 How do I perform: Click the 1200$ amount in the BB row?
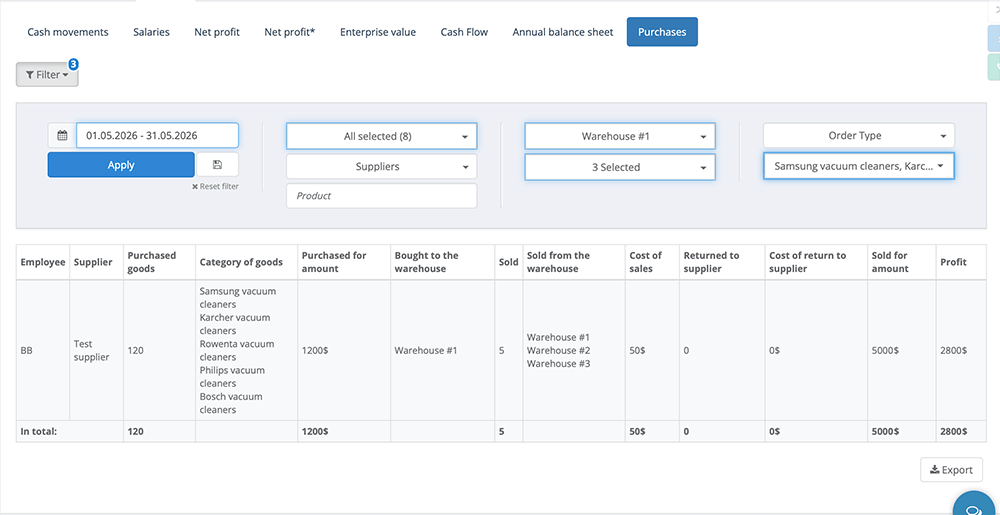tap(315, 351)
